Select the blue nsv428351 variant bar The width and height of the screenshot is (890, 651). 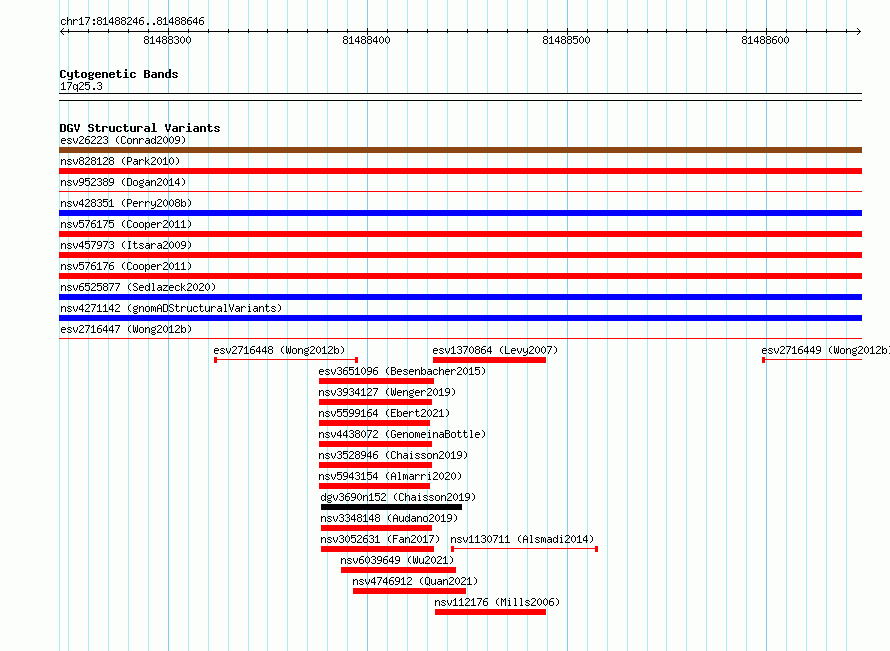click(x=460, y=213)
